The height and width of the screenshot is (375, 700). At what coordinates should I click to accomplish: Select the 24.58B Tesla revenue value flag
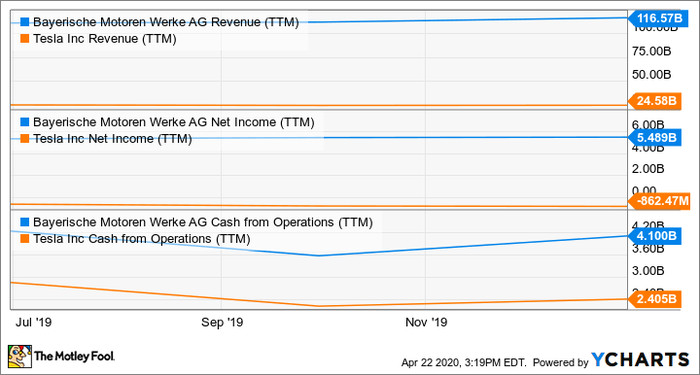tap(654, 101)
